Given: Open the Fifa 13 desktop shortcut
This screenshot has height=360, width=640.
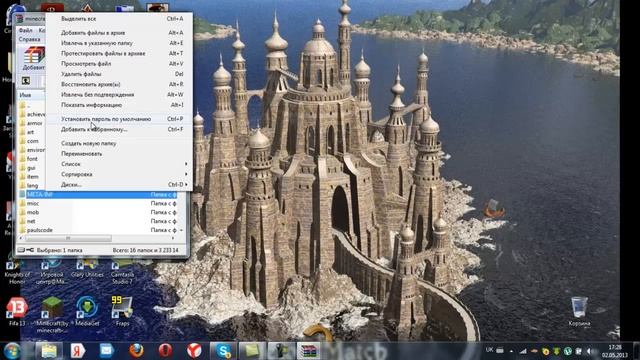Looking at the screenshot, I should coord(17,312).
